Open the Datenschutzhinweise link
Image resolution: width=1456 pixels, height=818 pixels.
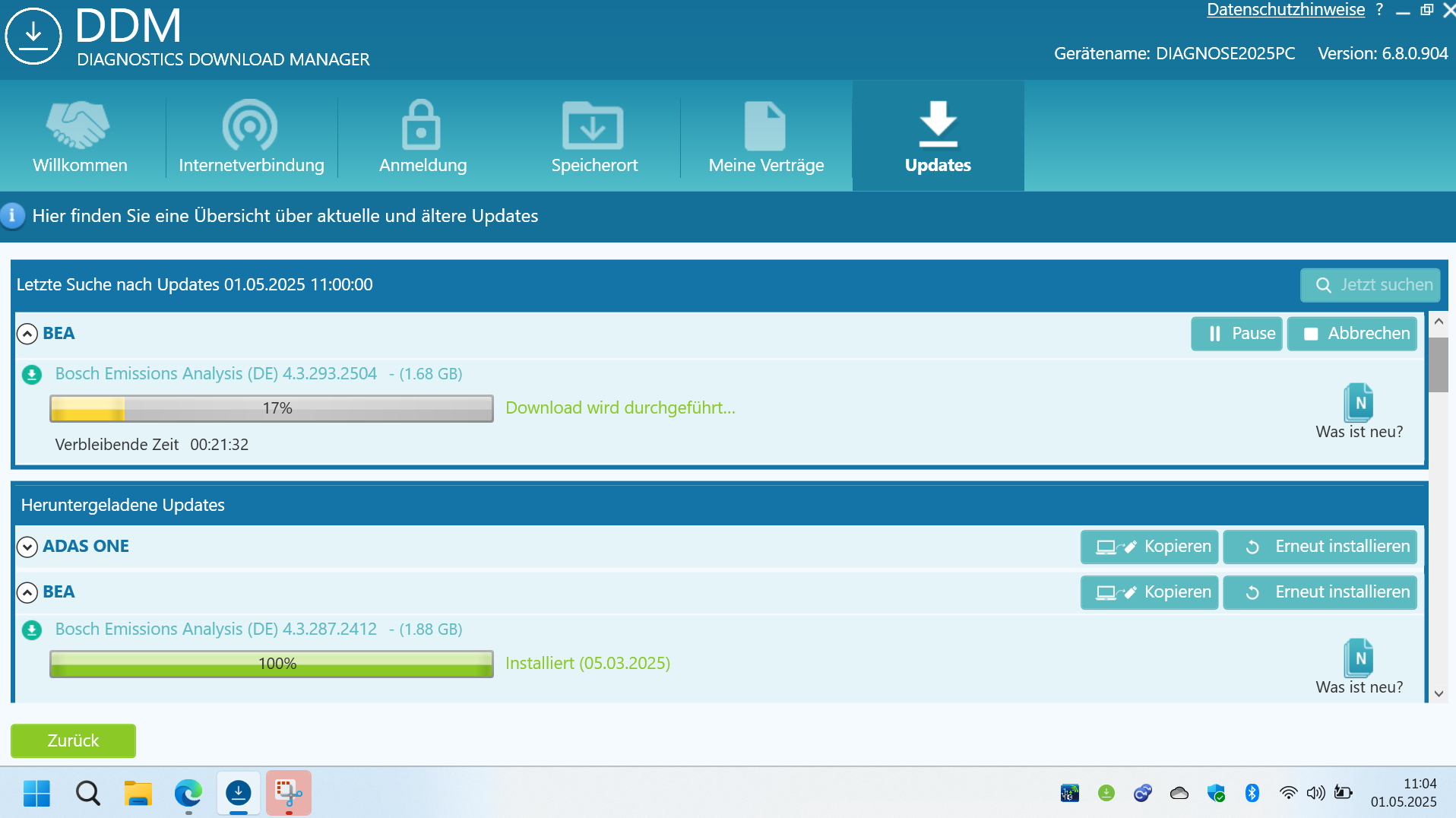(1286, 10)
